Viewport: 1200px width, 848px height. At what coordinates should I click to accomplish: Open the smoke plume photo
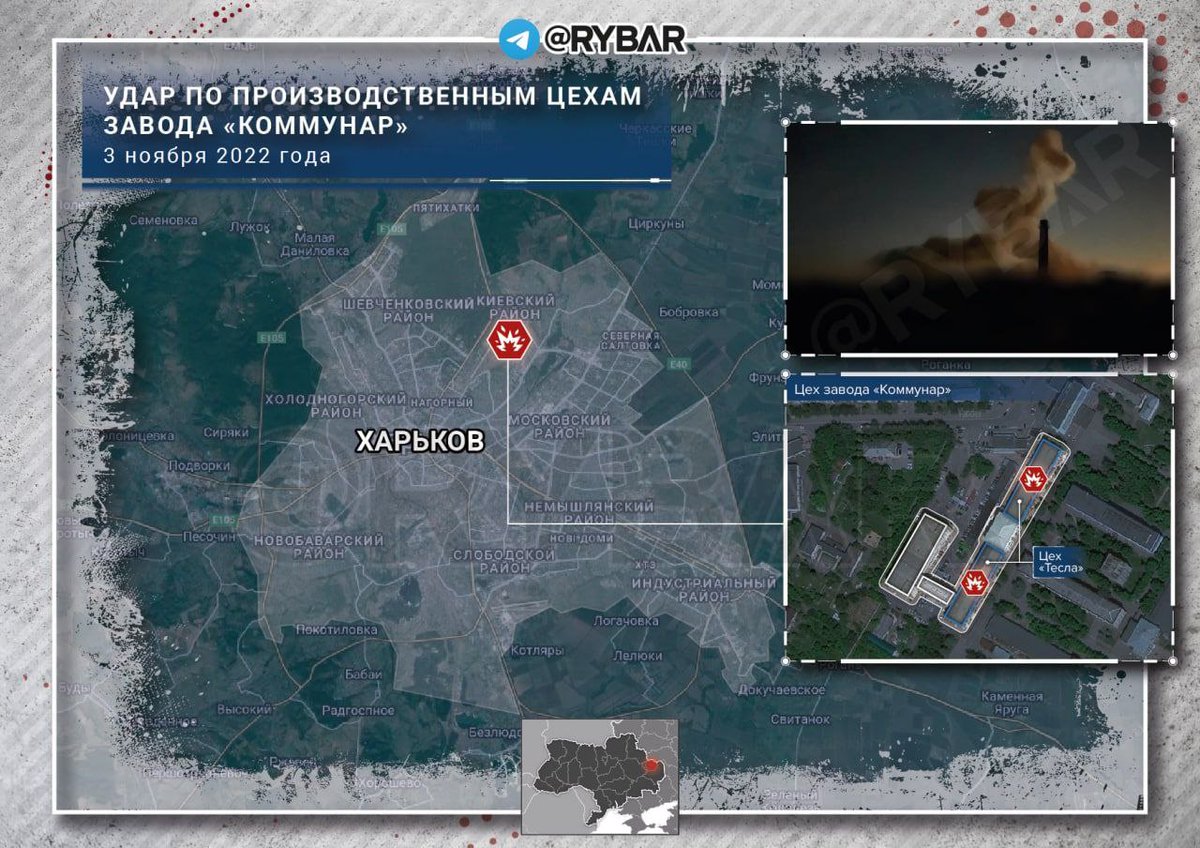pos(979,238)
